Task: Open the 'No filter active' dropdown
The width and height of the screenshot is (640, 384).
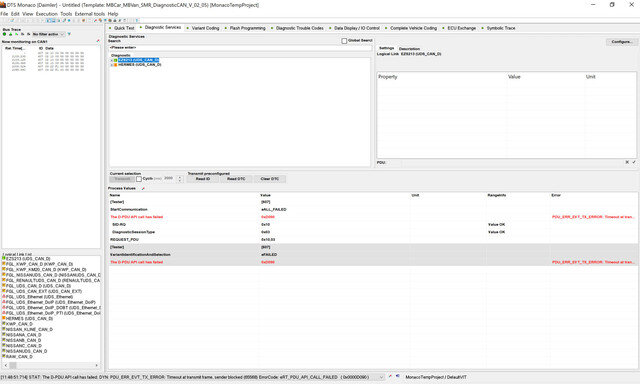Action: tap(49, 34)
